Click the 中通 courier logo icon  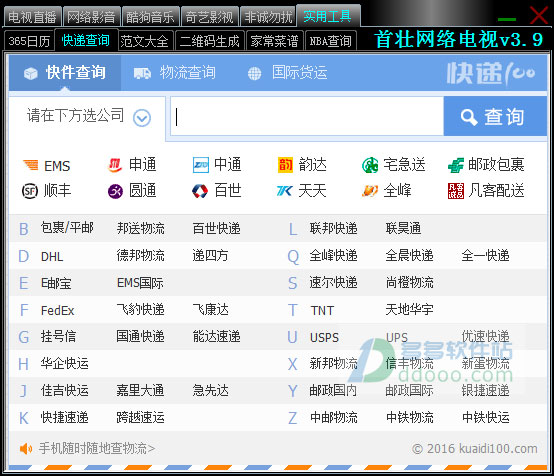click(201, 165)
